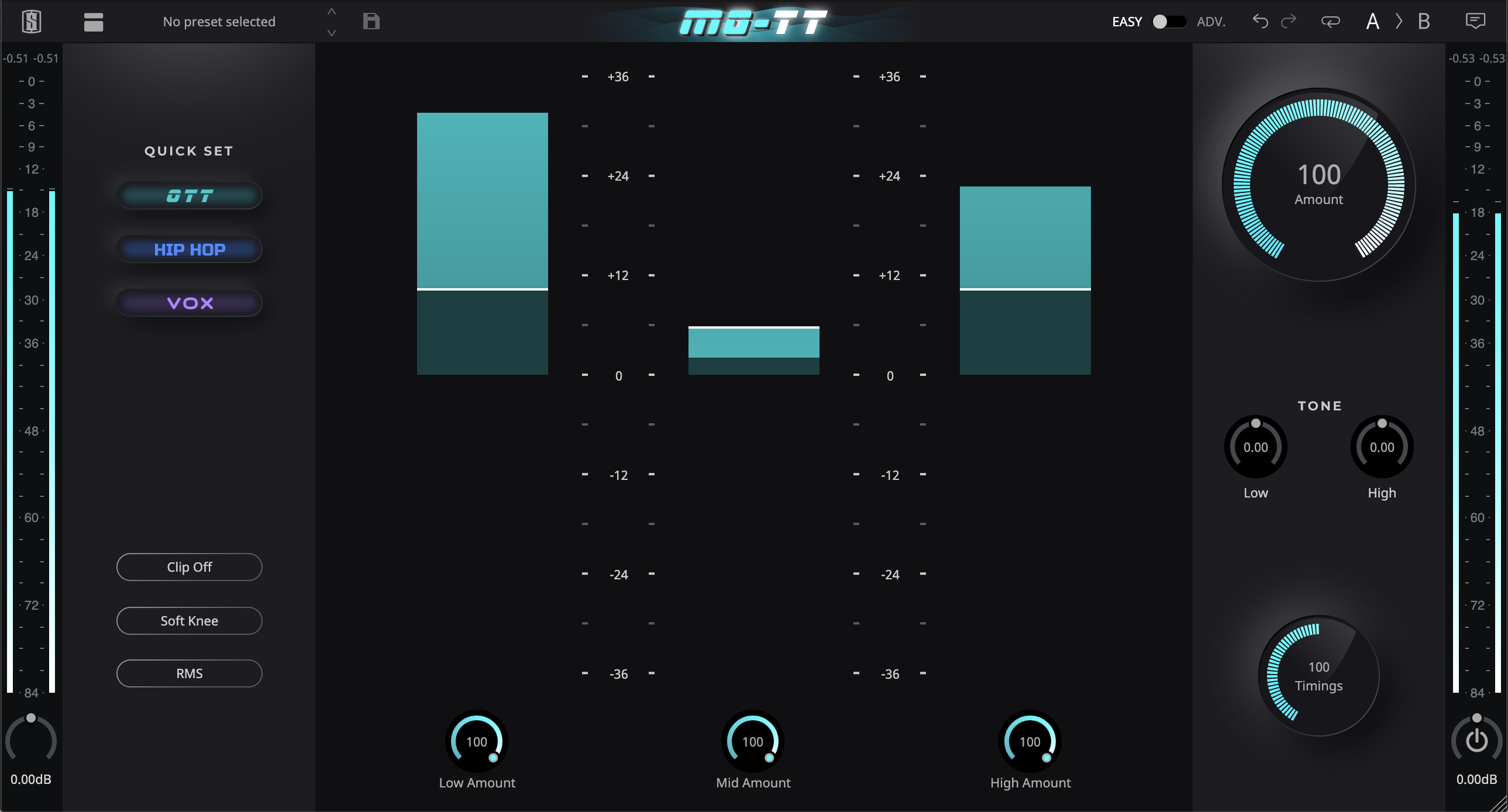Click the link icon in header
This screenshot has height=812, width=1508.
click(x=1330, y=22)
